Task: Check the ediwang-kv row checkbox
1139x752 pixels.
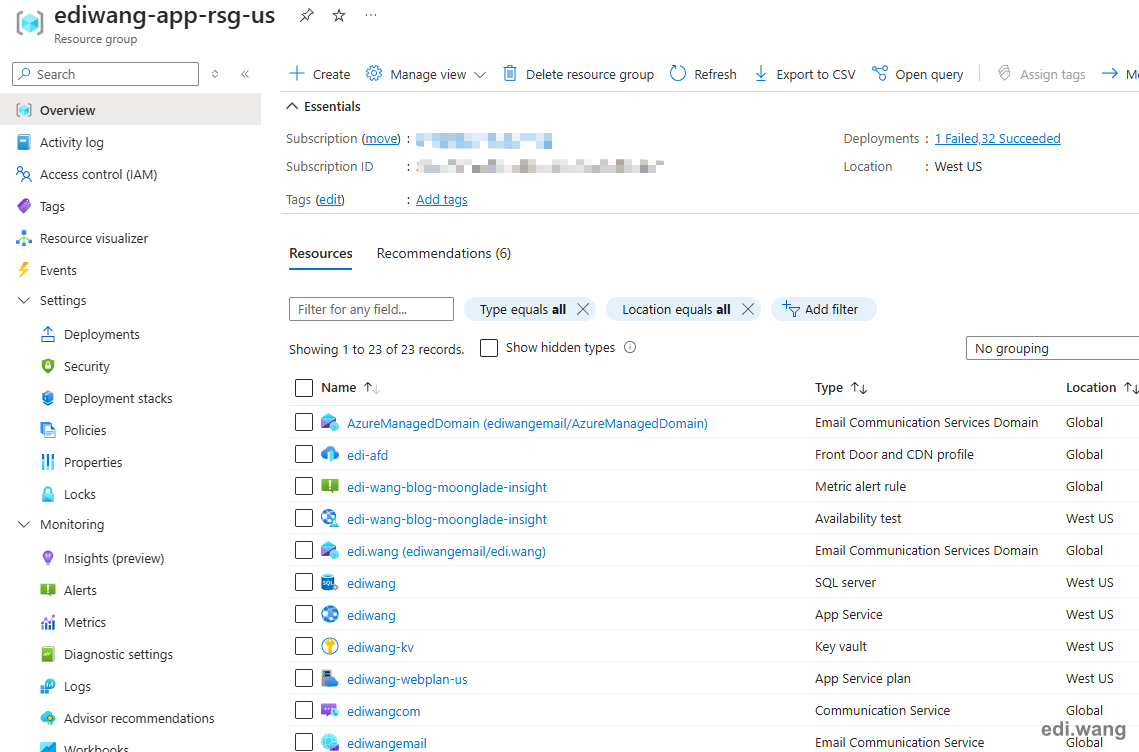Action: tap(304, 646)
